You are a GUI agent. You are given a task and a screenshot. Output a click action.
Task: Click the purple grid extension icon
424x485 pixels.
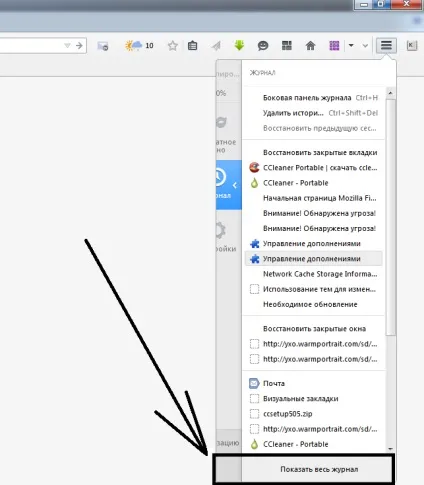(x=334, y=45)
